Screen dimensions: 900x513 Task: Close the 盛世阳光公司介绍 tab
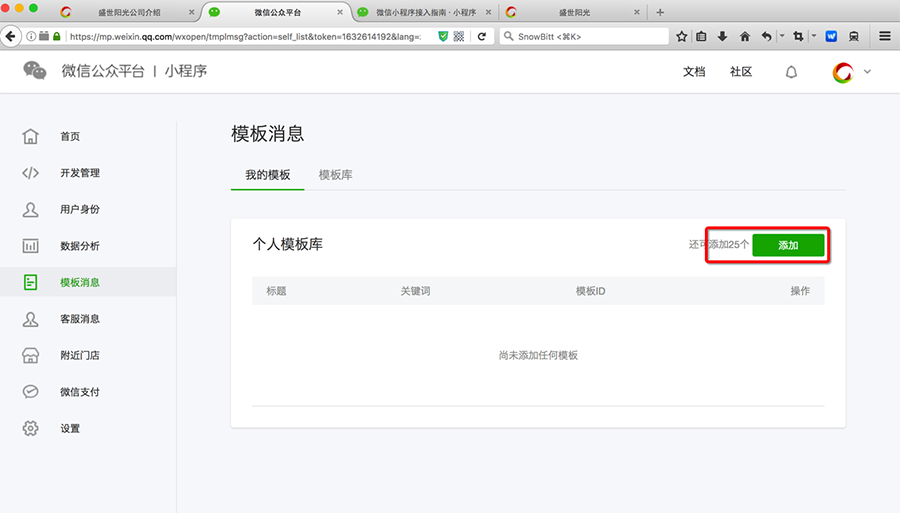(192, 12)
